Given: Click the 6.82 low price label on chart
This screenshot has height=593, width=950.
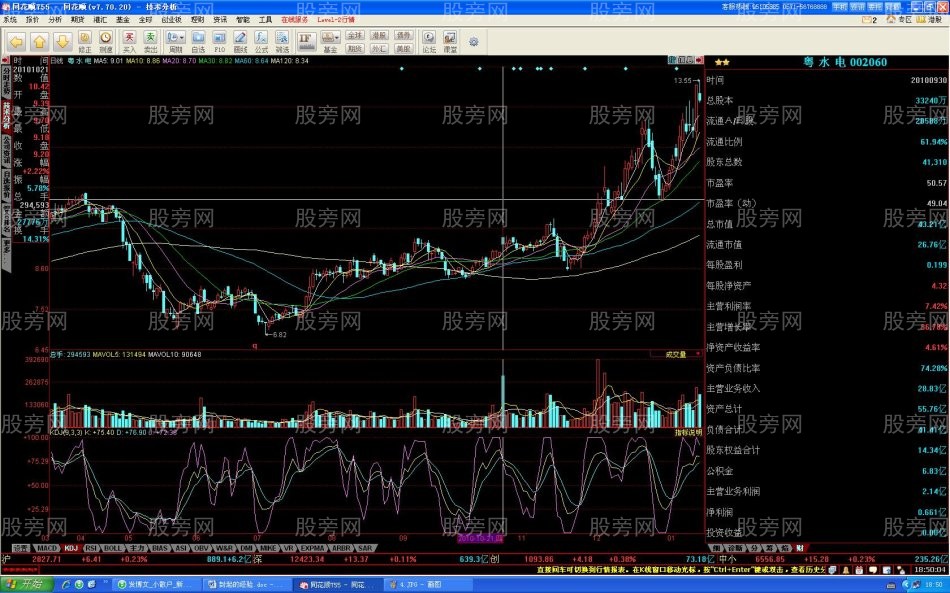Looking at the screenshot, I should click(x=279, y=334).
